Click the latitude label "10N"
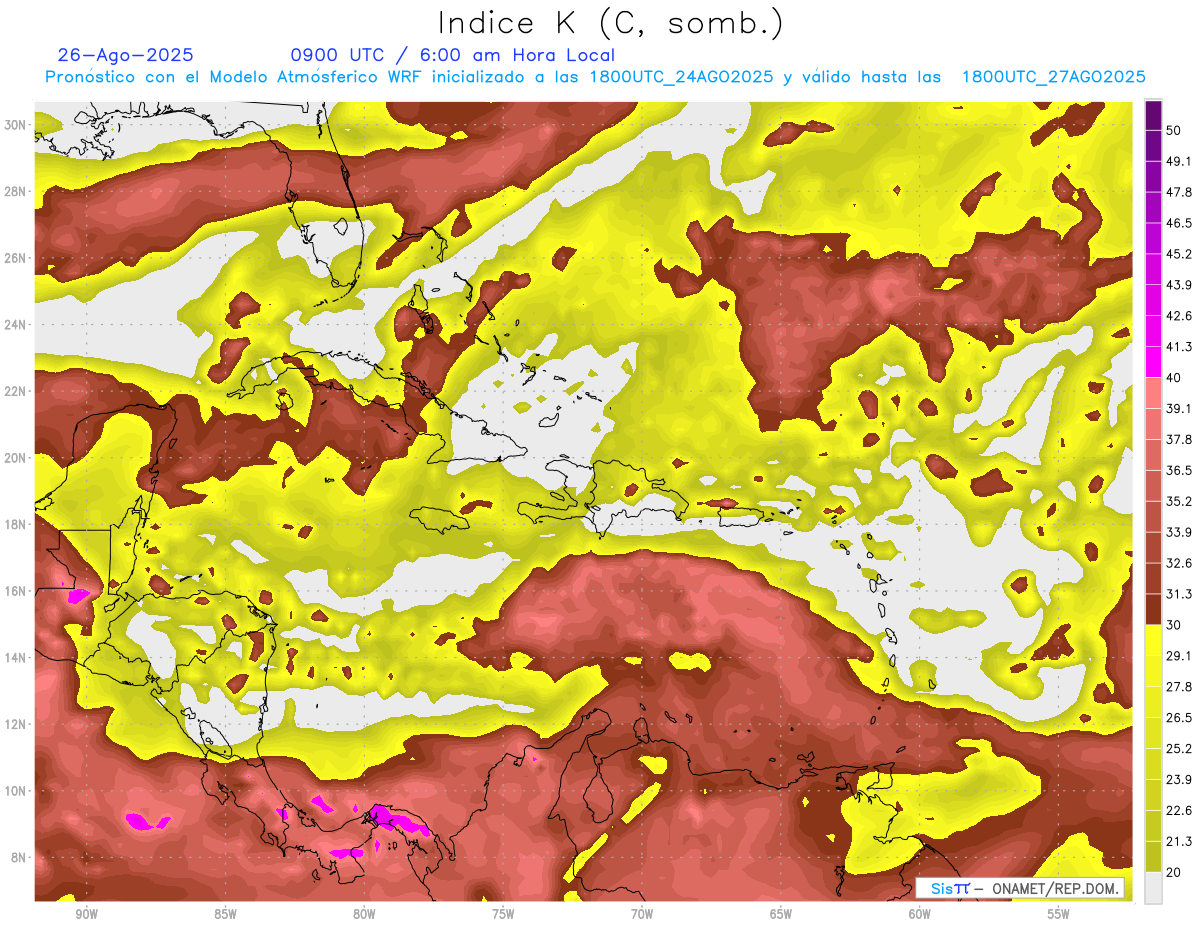The image size is (1200, 927). click(x=15, y=791)
